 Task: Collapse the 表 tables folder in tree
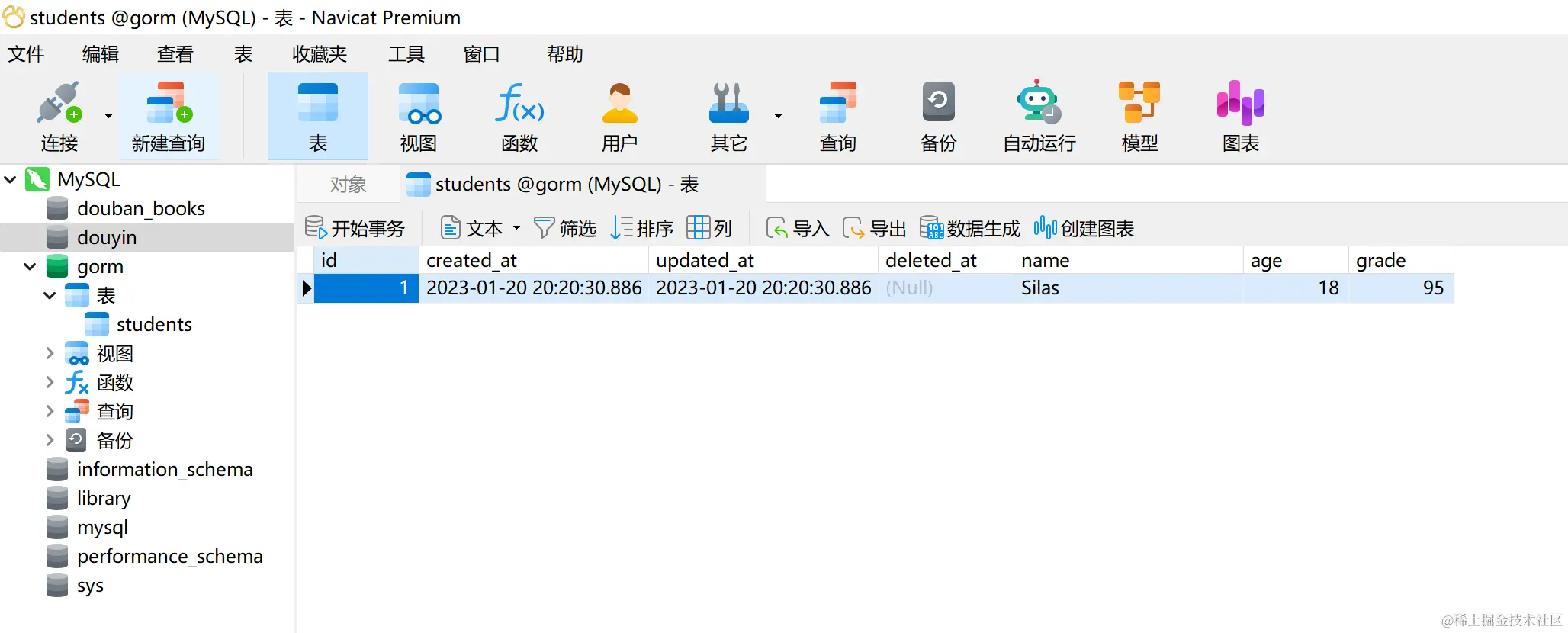pos(50,296)
